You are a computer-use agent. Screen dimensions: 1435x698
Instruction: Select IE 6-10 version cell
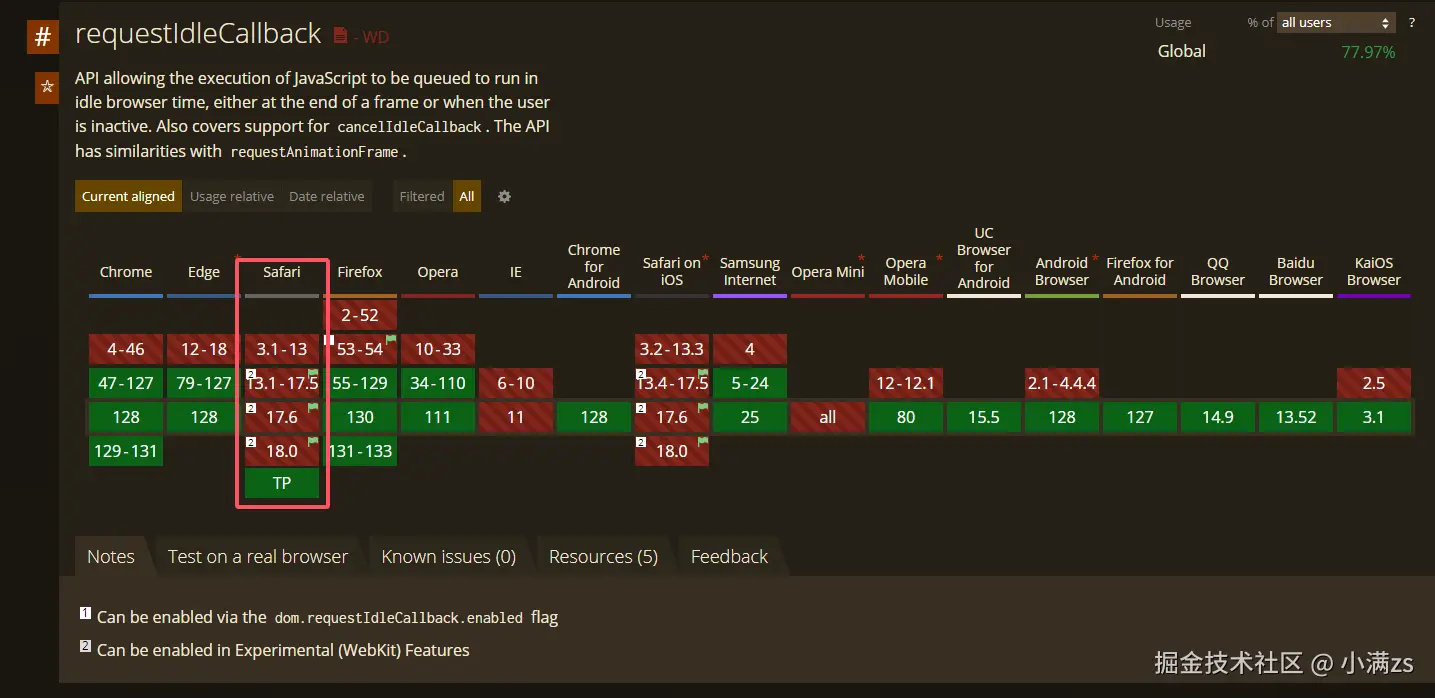pyautogui.click(x=516, y=383)
